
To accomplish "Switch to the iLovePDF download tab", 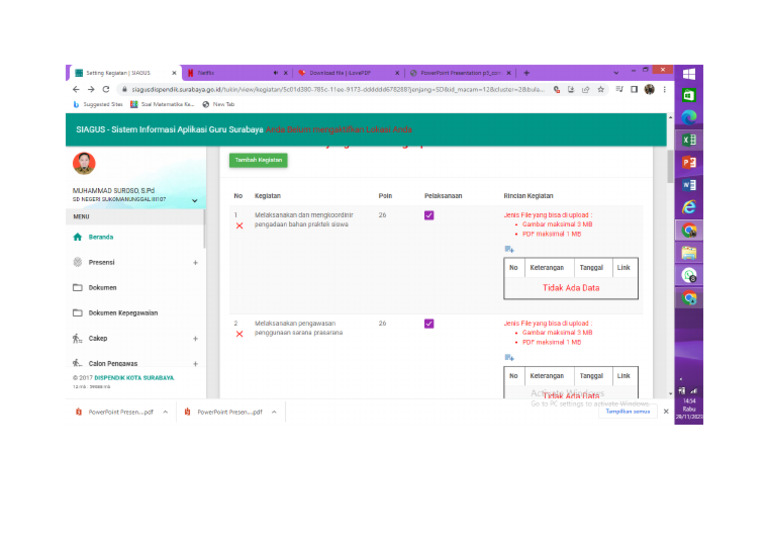I will point(348,73).
